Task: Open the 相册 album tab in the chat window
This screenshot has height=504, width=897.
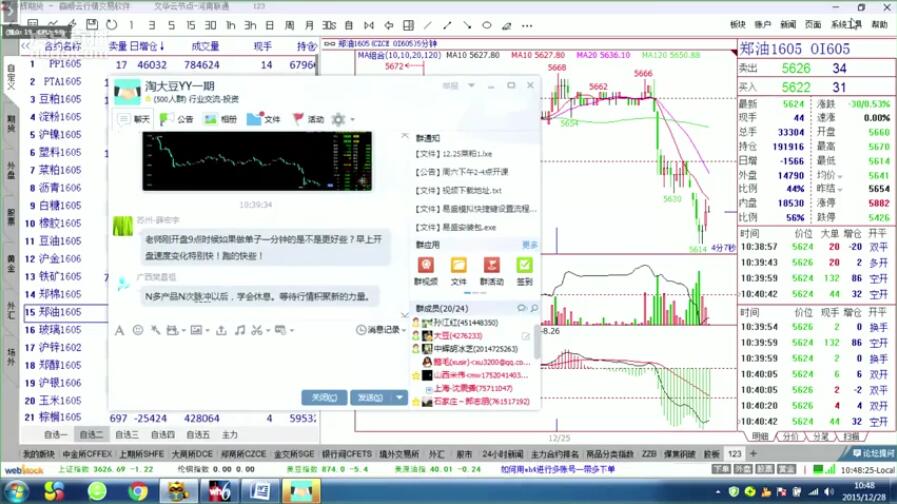Action: point(221,119)
